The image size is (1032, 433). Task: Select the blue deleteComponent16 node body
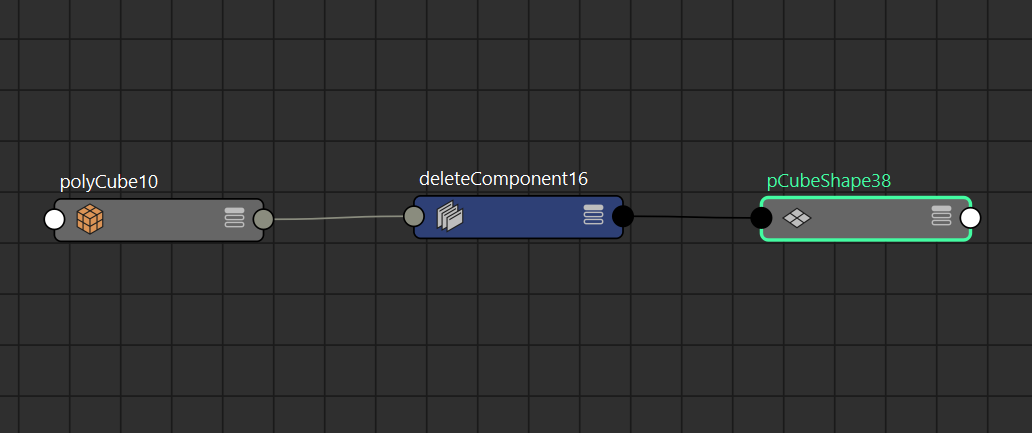click(x=519, y=217)
